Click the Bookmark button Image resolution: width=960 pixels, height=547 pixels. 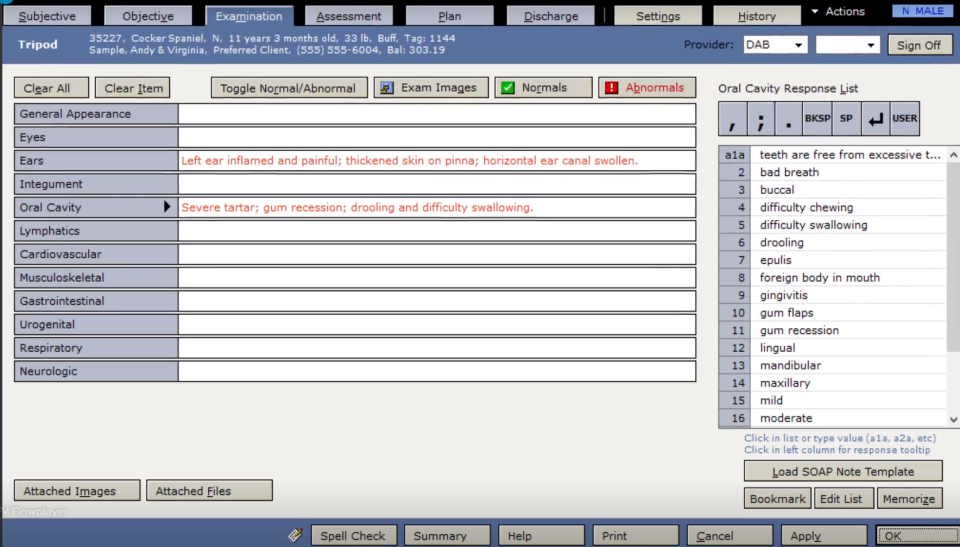click(778, 499)
